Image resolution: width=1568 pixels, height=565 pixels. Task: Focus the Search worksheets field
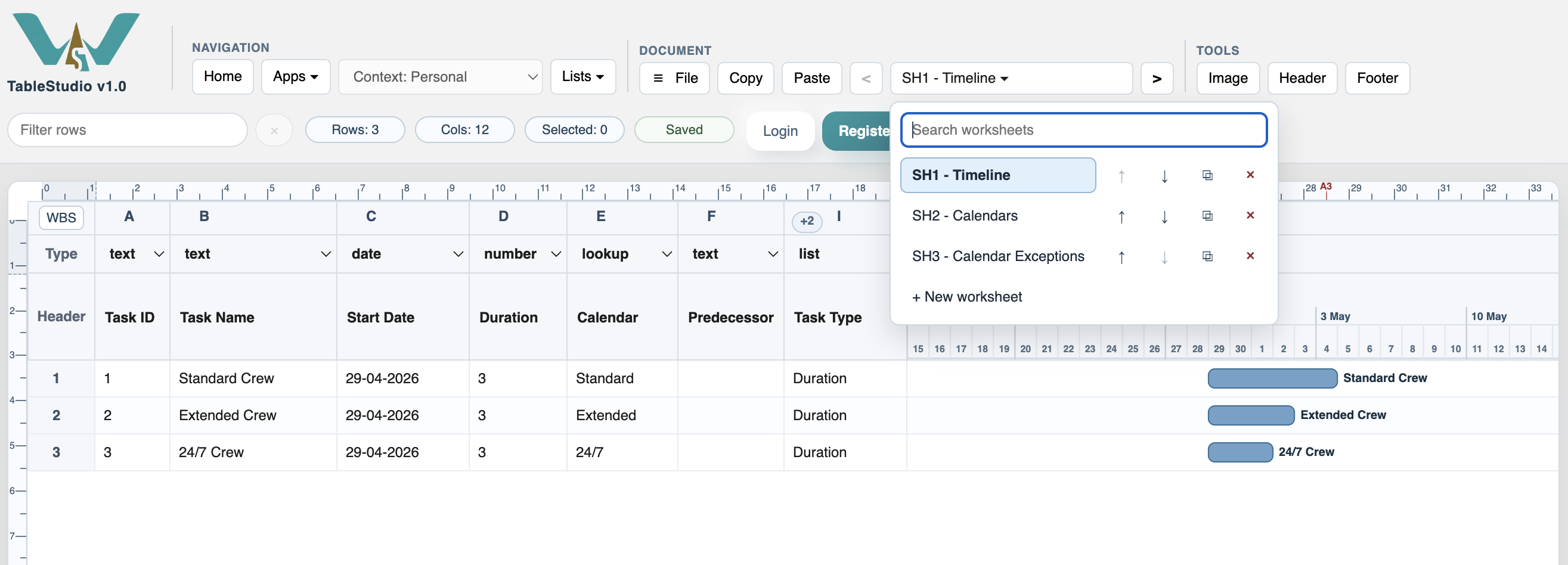click(1083, 130)
